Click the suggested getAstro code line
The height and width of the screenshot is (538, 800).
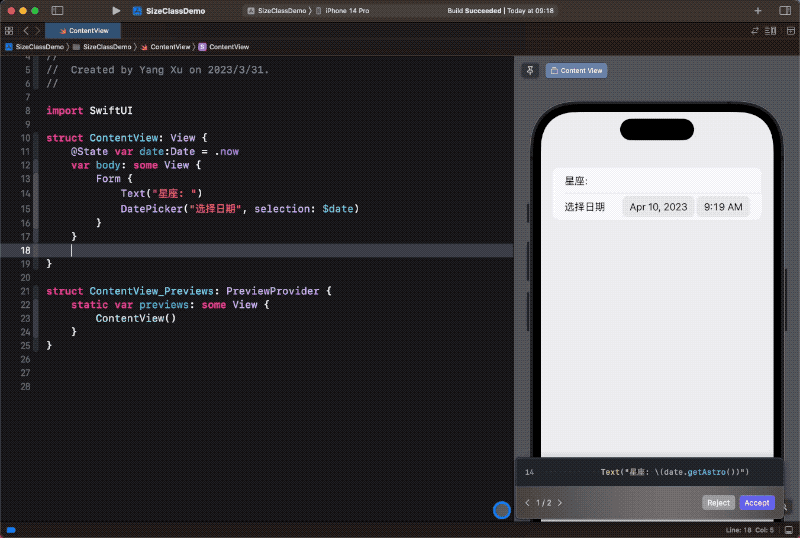pos(674,472)
